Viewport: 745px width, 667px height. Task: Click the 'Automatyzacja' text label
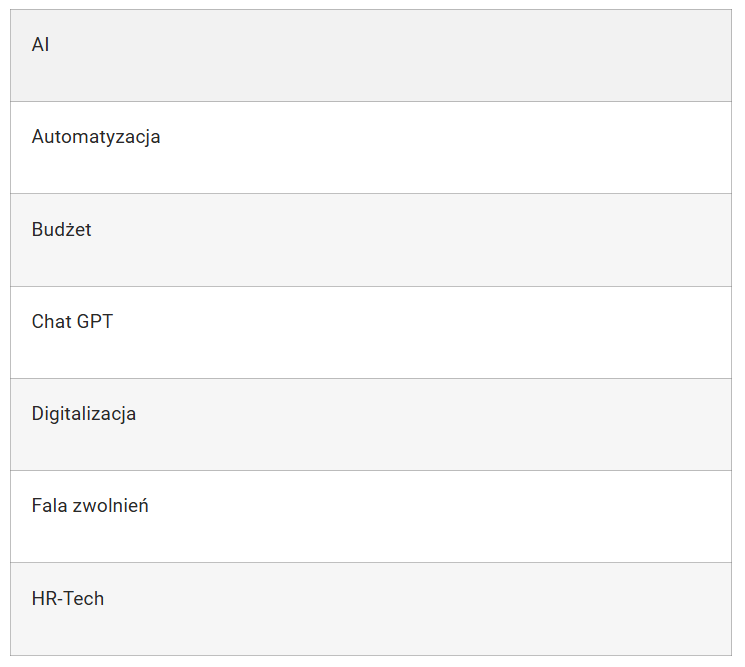[96, 137]
